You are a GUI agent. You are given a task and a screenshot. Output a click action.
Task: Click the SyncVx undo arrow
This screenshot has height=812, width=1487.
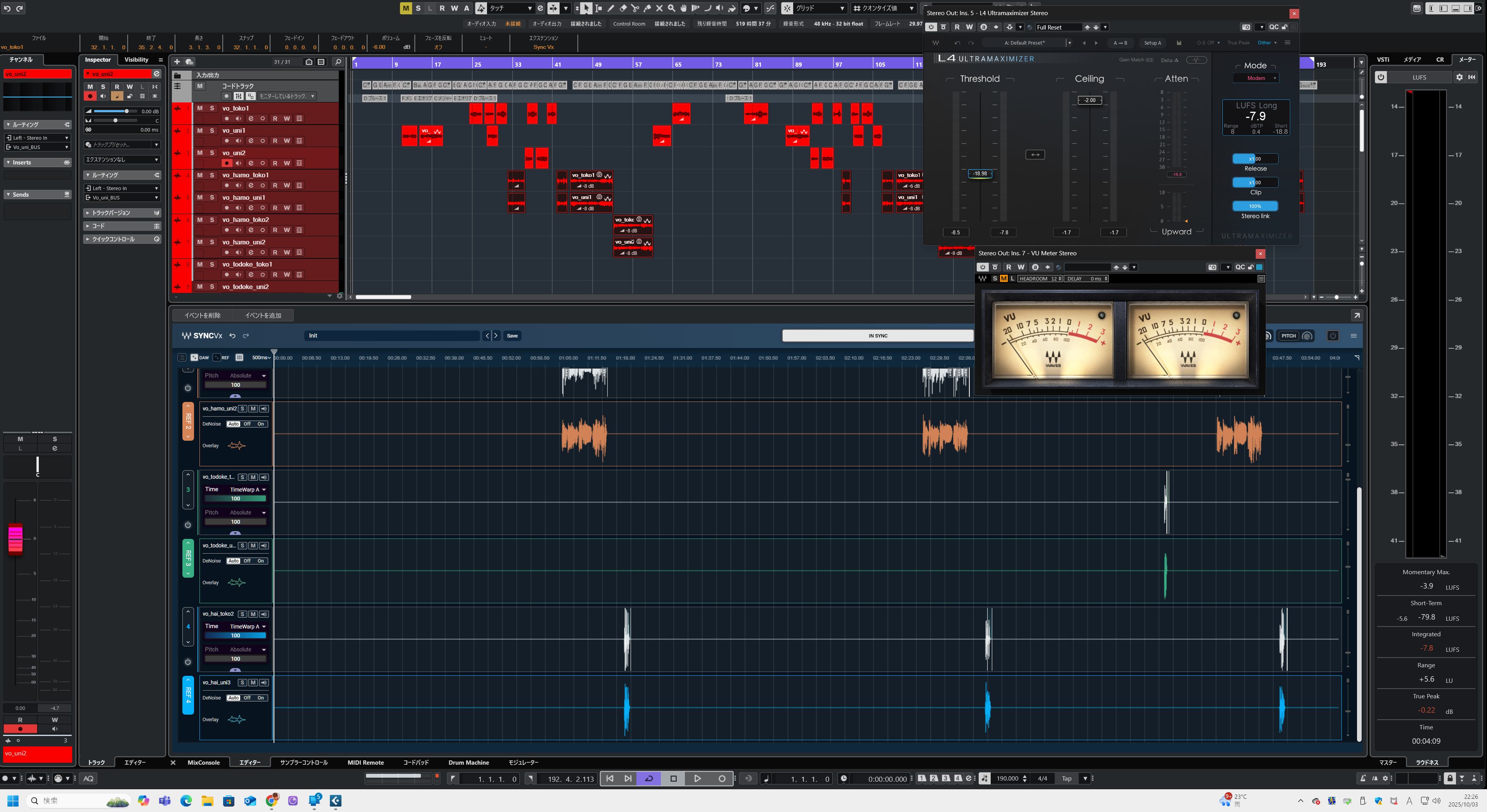[232, 335]
